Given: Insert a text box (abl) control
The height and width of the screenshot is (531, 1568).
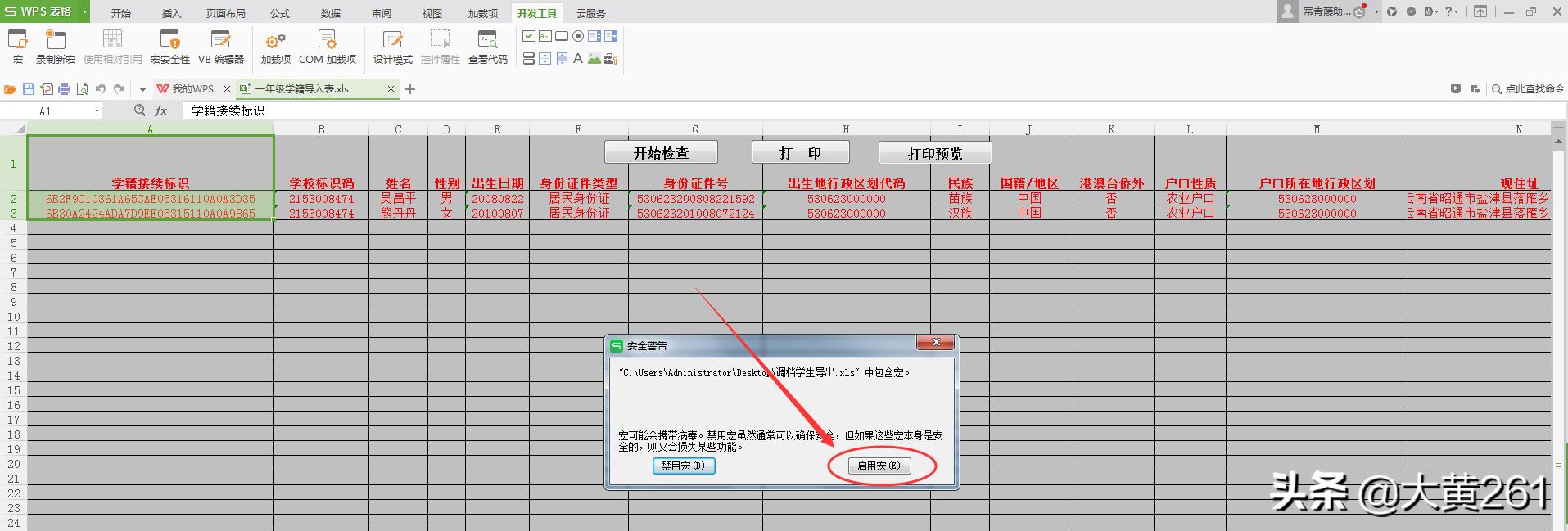Looking at the screenshot, I should click(x=545, y=36).
